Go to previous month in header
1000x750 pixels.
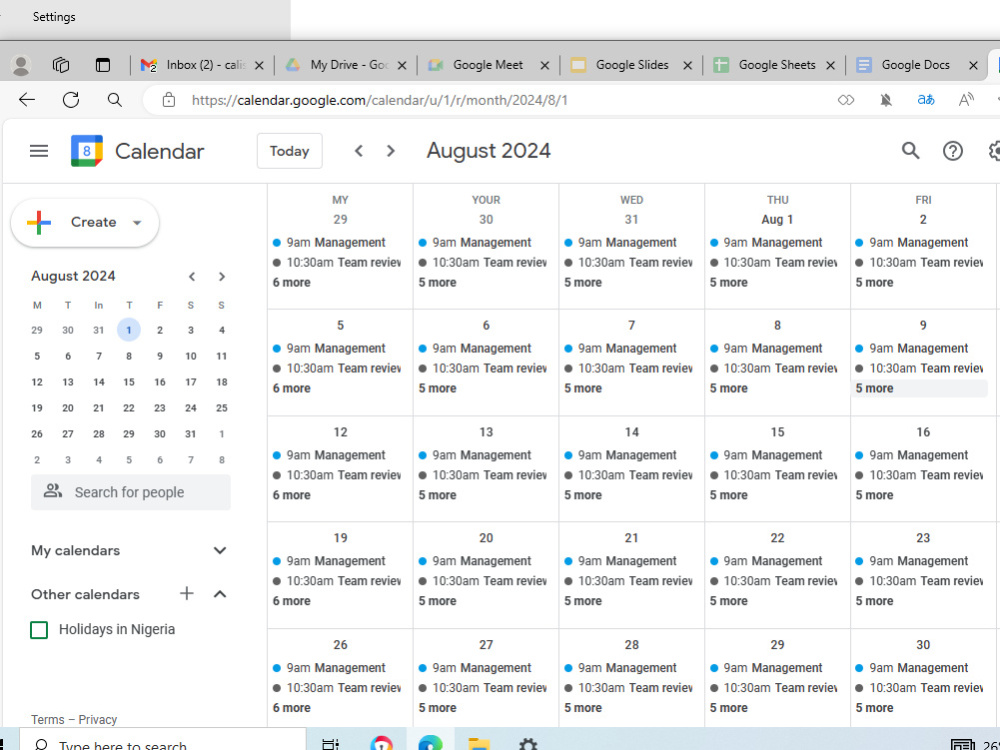pyautogui.click(x=358, y=151)
